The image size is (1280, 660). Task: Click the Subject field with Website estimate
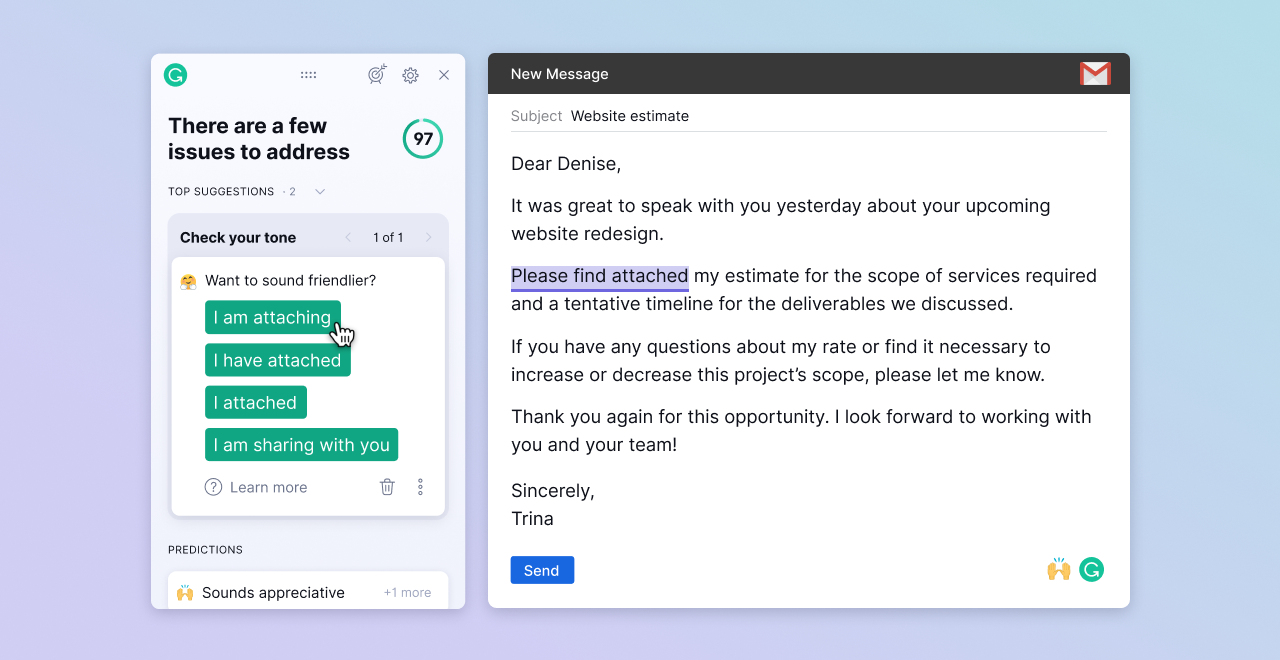coord(629,116)
